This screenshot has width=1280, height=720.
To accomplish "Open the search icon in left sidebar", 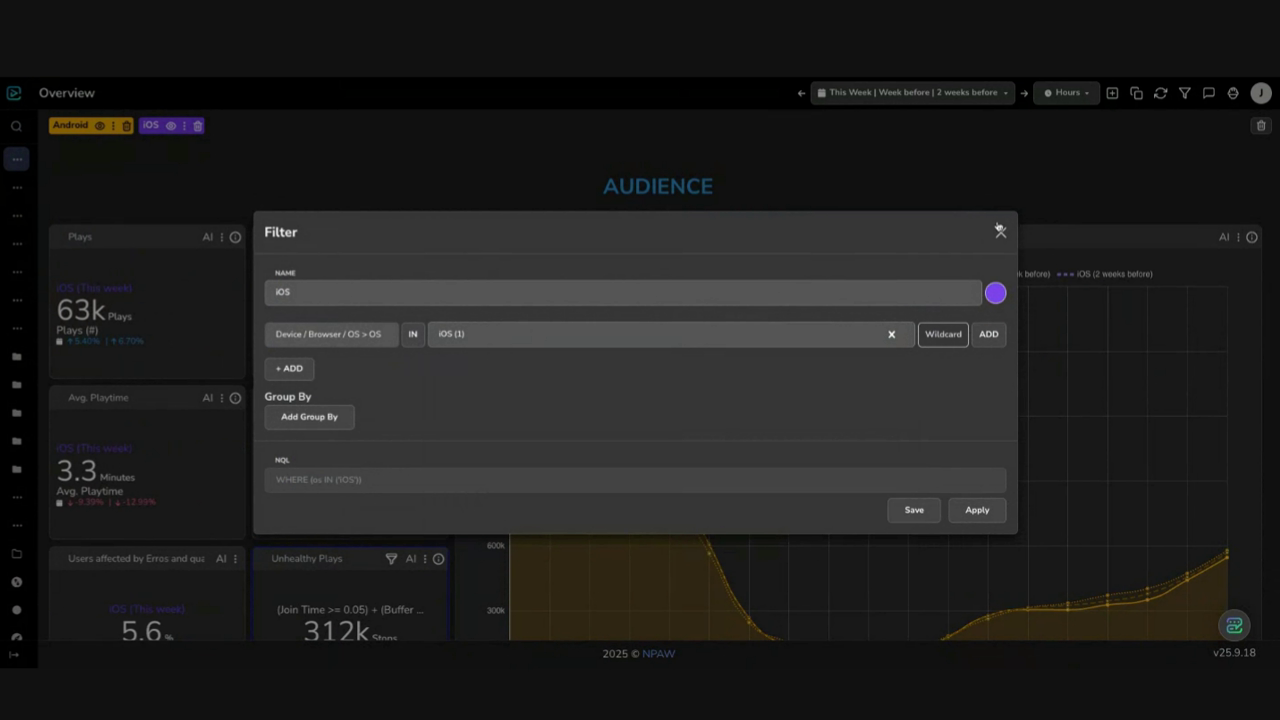I will point(16,126).
